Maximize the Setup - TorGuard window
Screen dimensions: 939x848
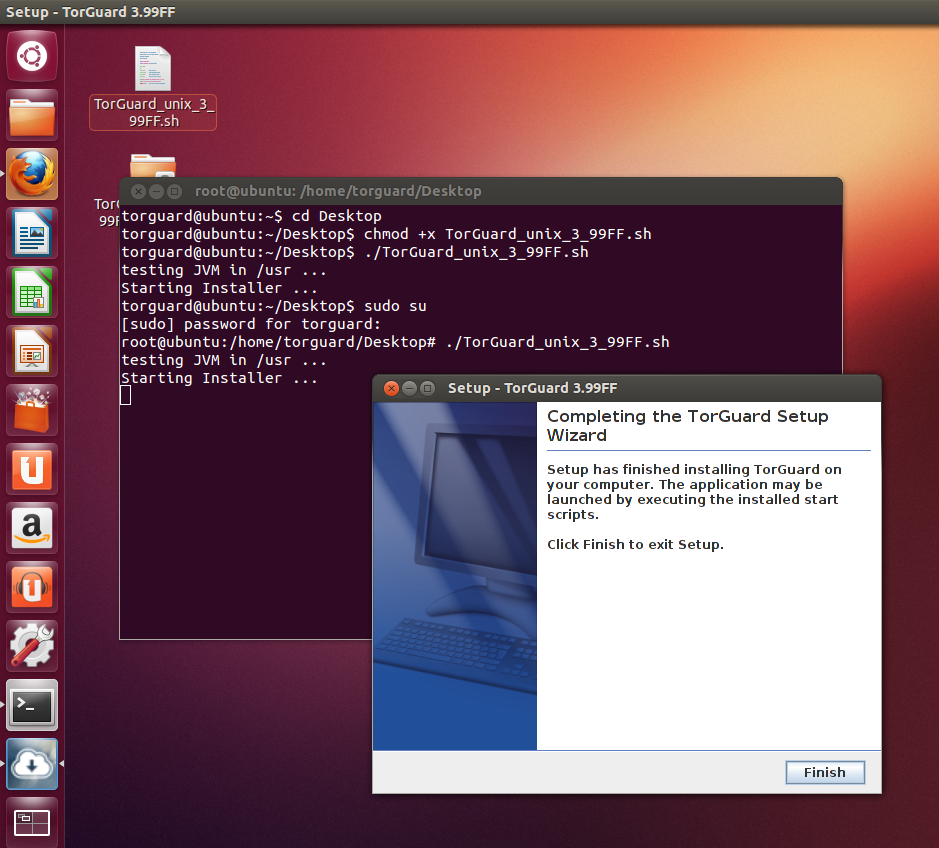[x=427, y=388]
